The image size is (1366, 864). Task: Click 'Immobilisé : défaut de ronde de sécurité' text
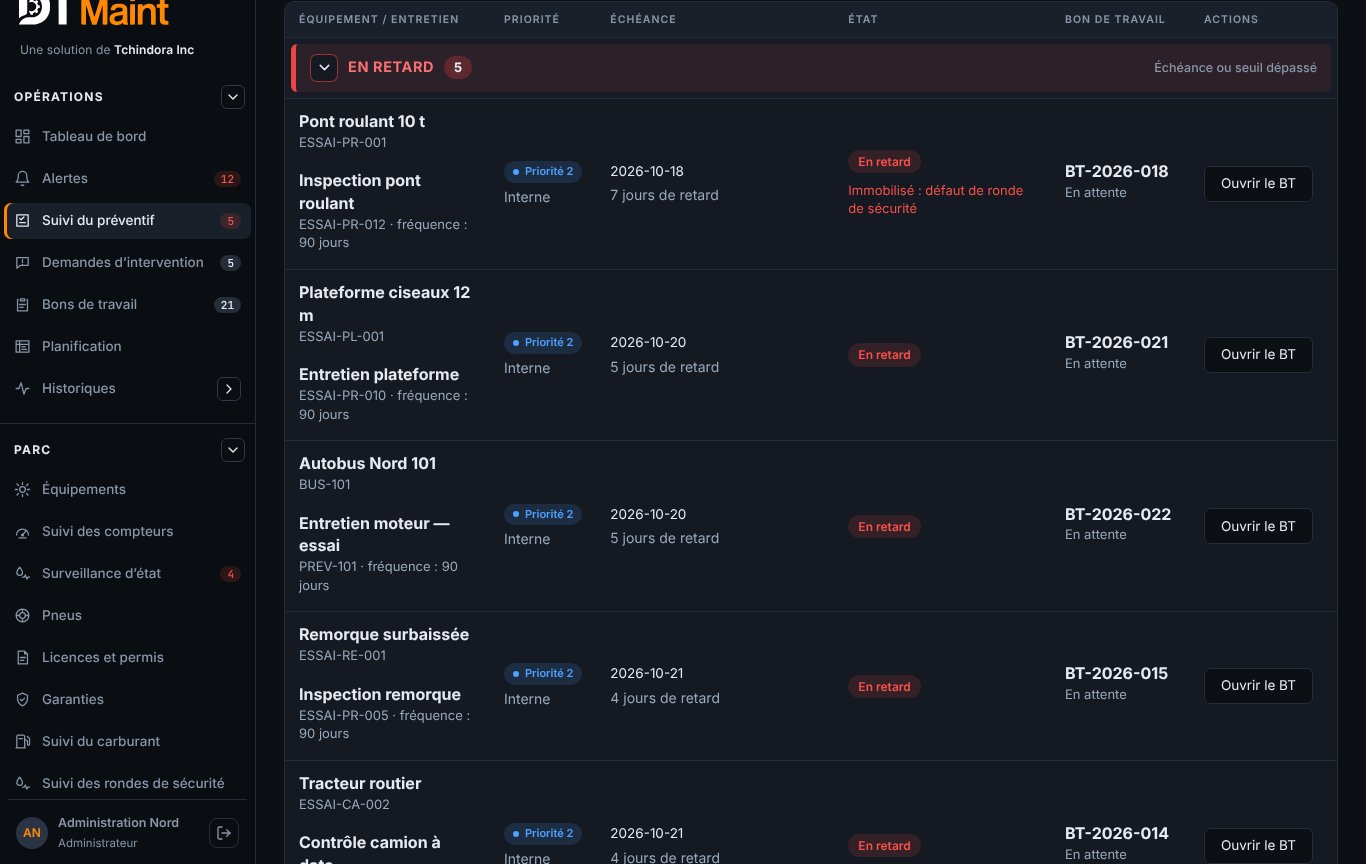pos(935,199)
